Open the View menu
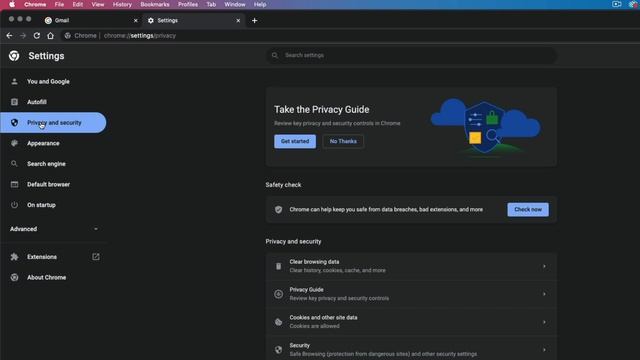 pyautogui.click(x=98, y=4)
